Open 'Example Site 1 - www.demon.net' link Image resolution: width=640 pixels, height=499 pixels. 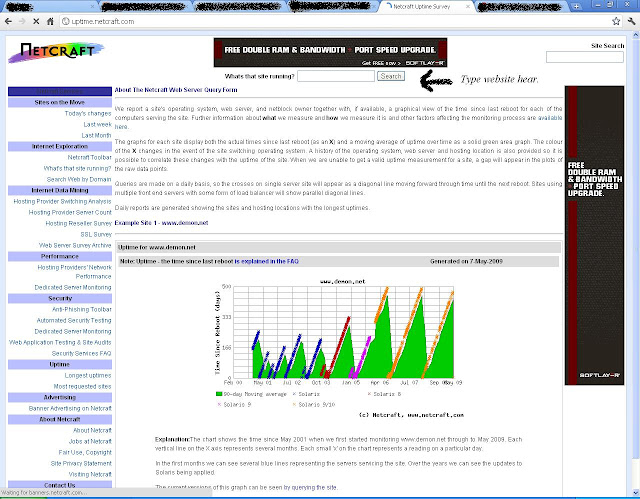162,223
